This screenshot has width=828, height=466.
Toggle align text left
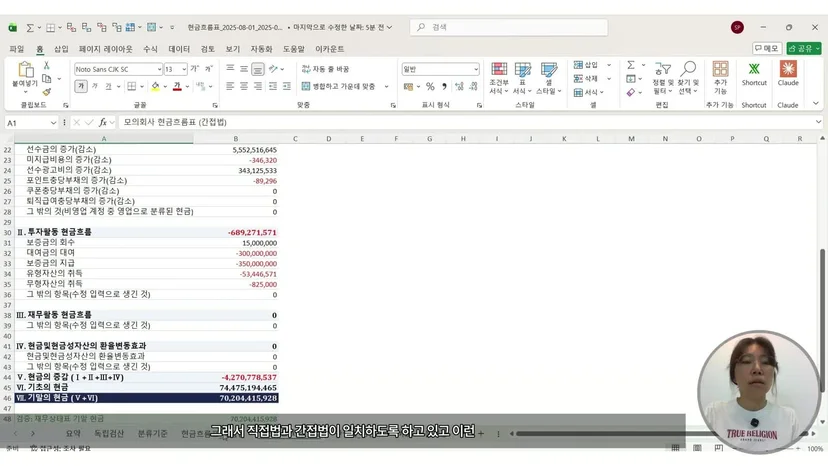tap(230, 86)
